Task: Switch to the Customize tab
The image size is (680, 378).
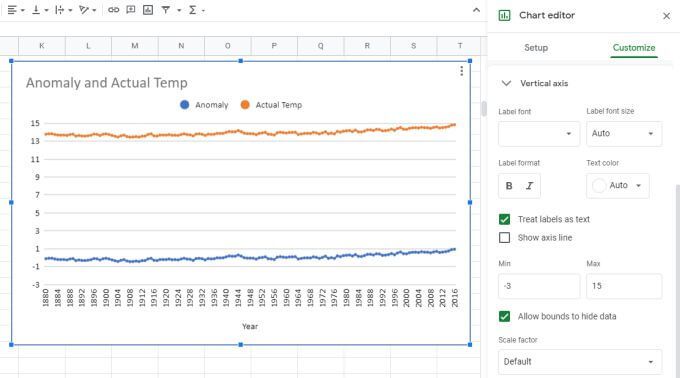Action: (x=634, y=48)
